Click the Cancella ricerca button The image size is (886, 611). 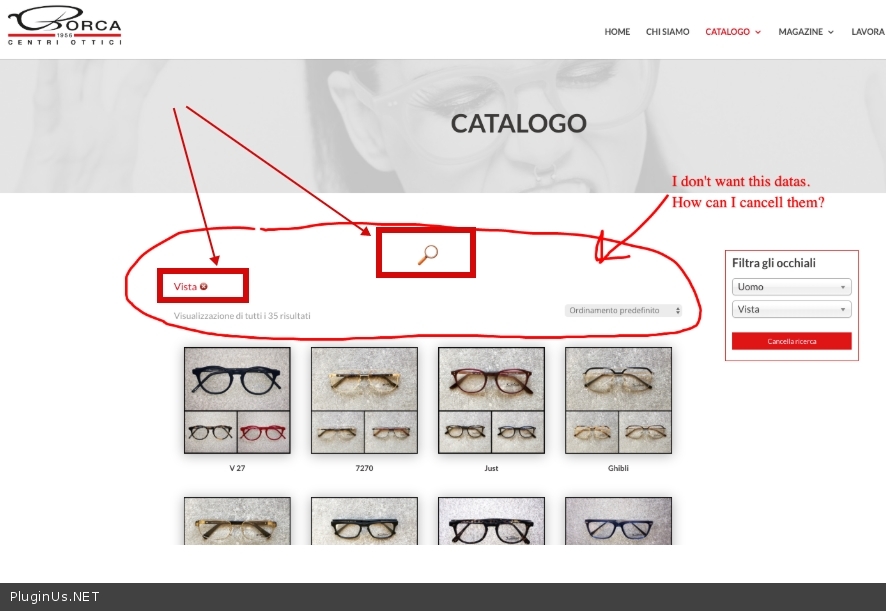coord(792,341)
